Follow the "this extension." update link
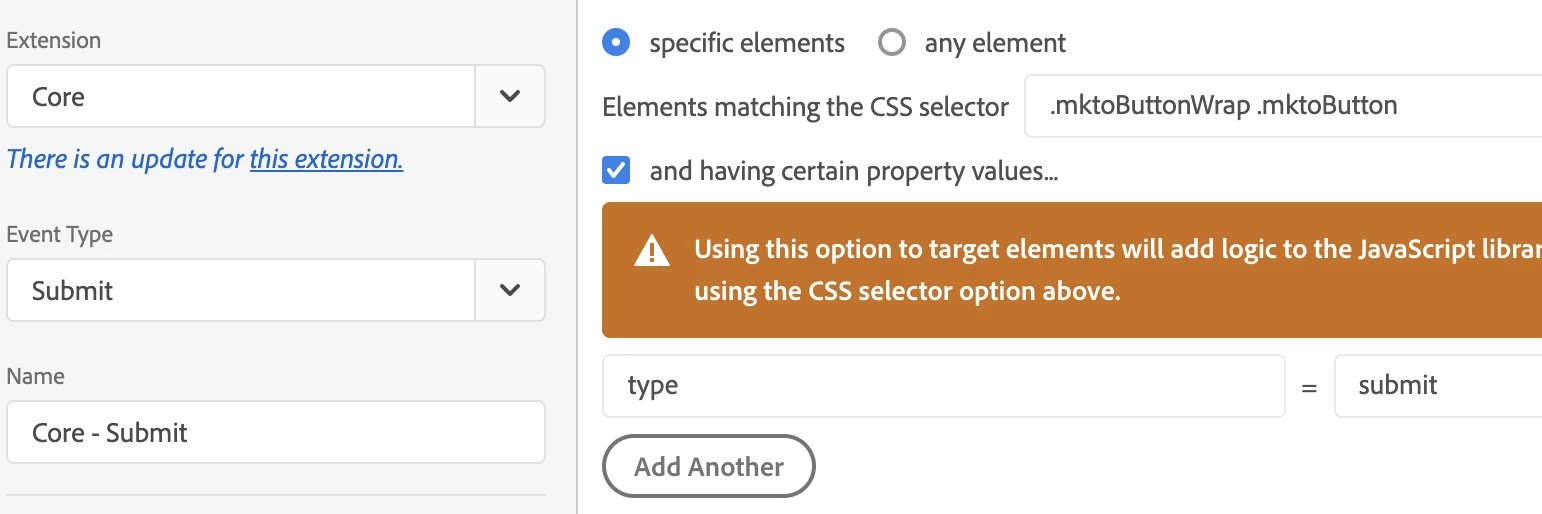 click(326, 159)
